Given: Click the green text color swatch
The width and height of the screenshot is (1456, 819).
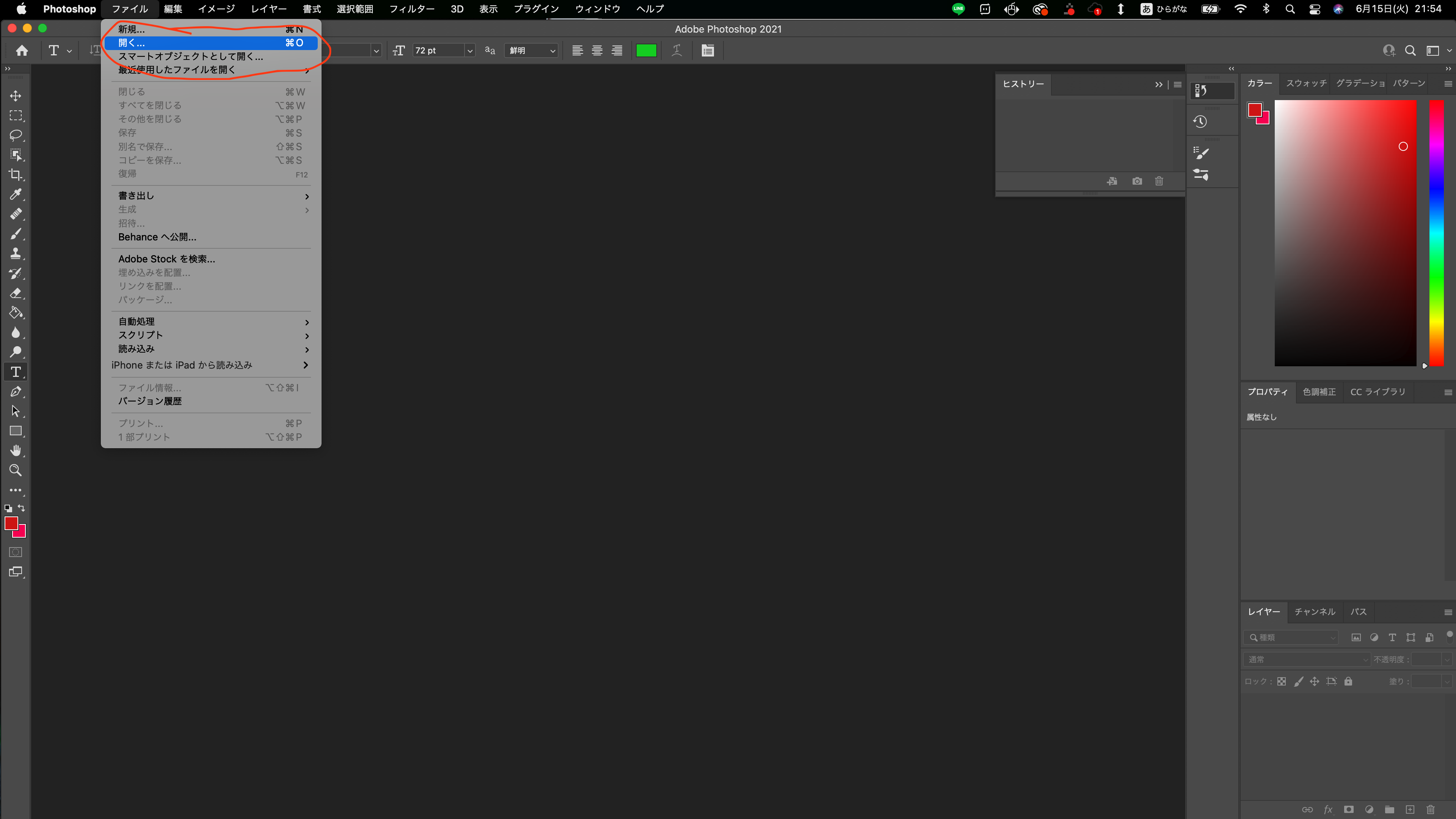Looking at the screenshot, I should tap(646, 50).
